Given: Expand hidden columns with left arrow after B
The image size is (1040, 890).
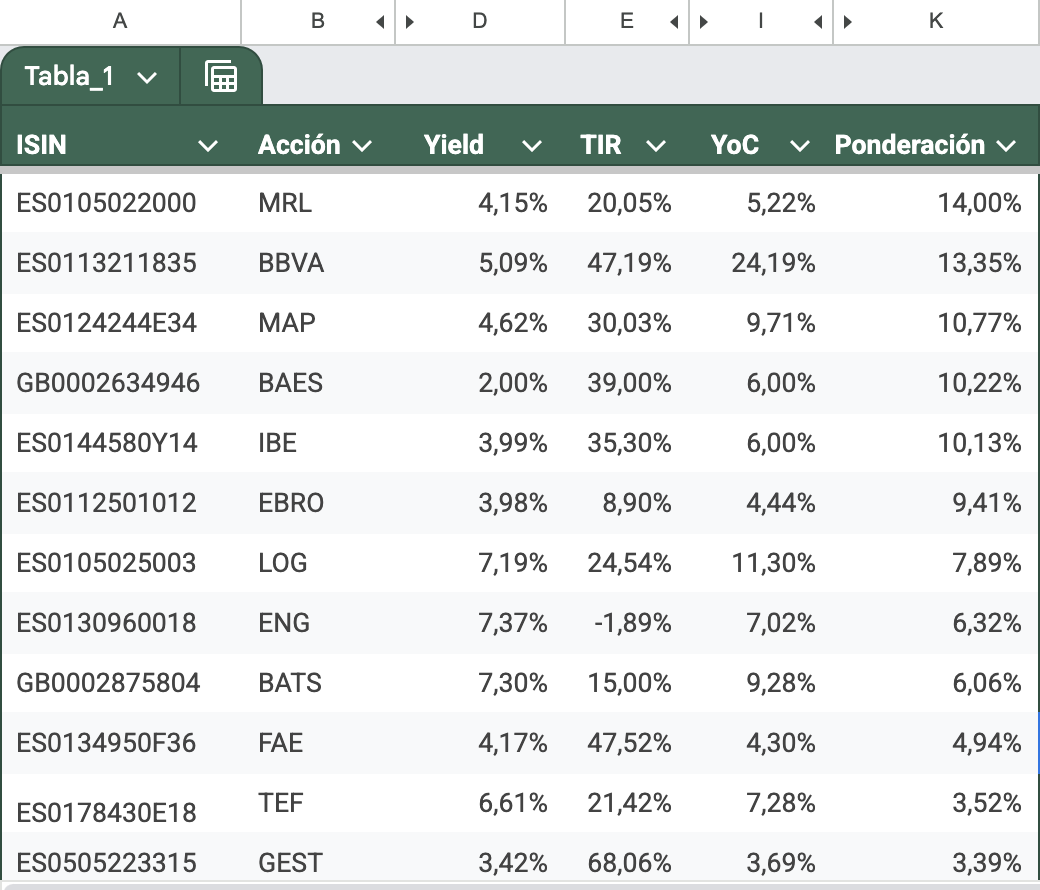Looking at the screenshot, I should point(380,22).
